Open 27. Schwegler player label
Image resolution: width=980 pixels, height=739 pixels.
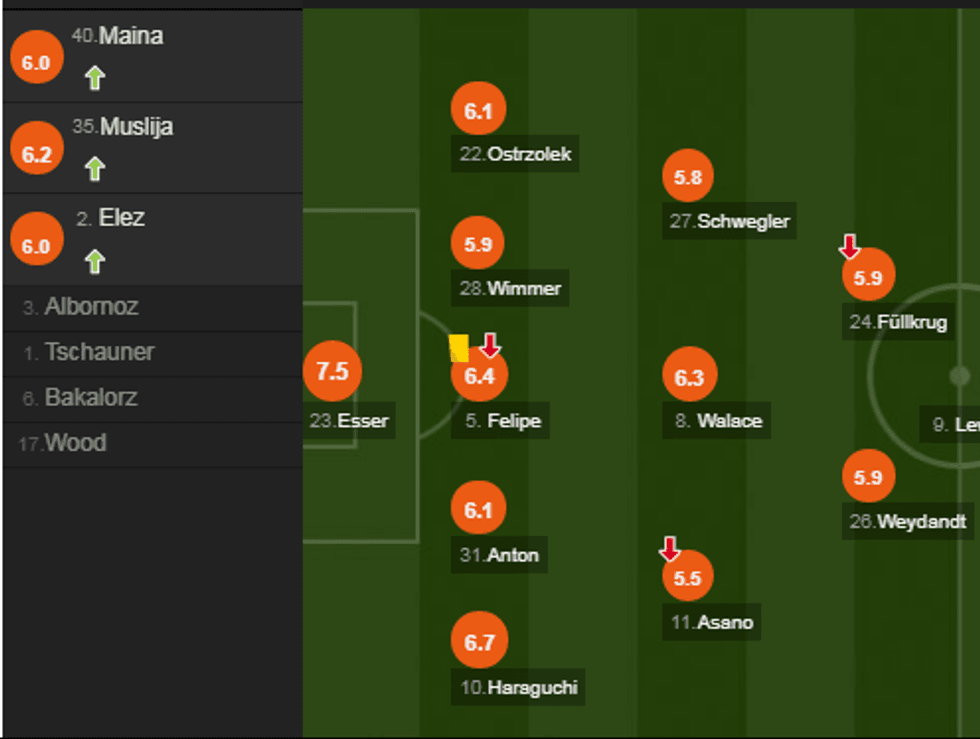730,221
